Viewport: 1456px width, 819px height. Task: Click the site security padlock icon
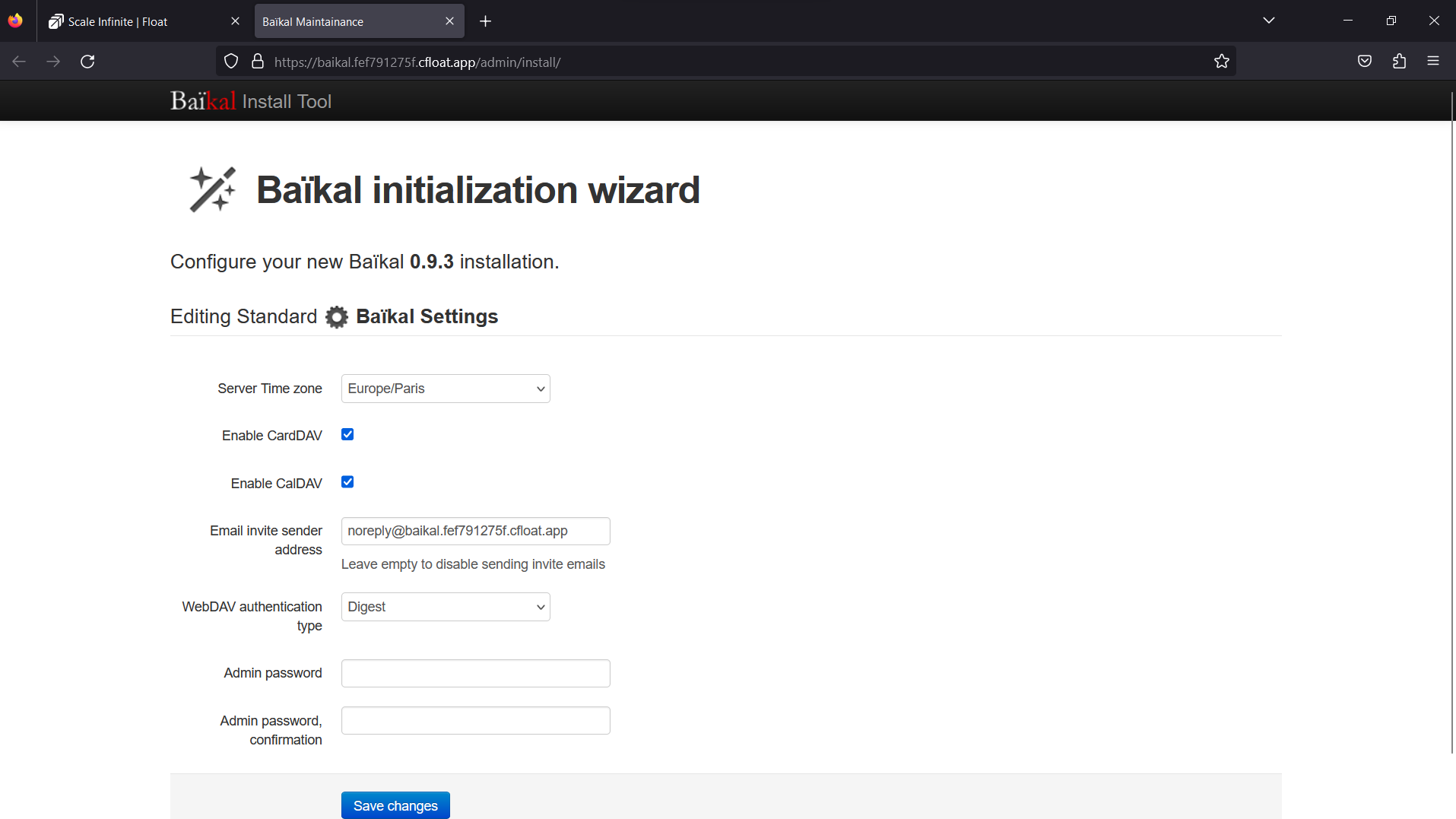coord(258,62)
